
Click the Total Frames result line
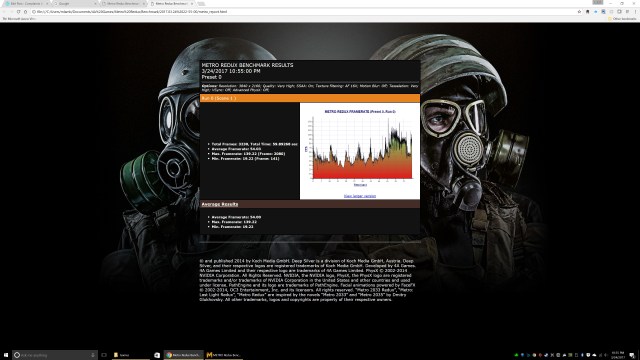click(255, 144)
